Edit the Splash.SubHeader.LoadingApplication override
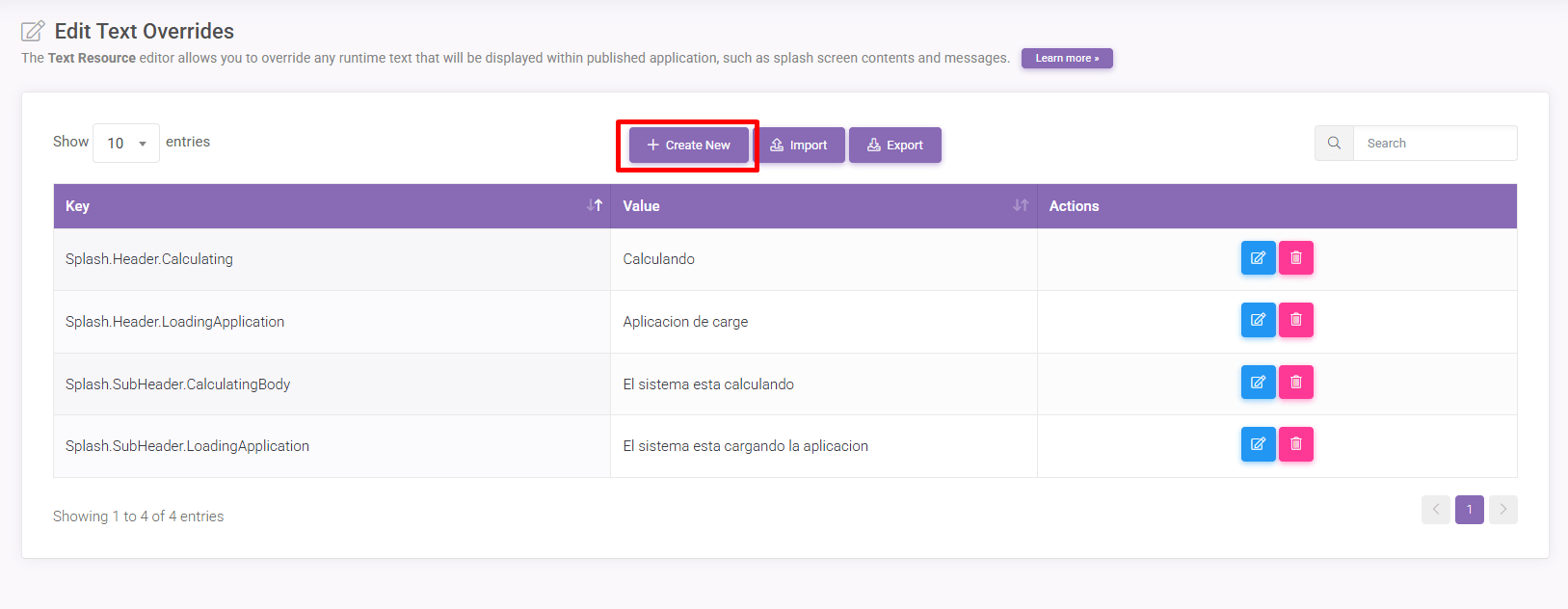Screen dimensions: 1568x609 [x=1258, y=444]
